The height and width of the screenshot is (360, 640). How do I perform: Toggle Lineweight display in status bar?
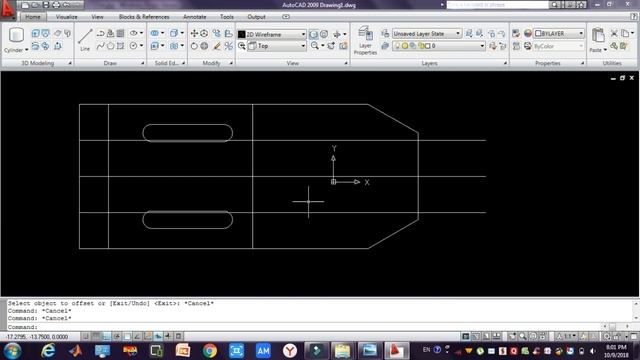tap(168, 337)
